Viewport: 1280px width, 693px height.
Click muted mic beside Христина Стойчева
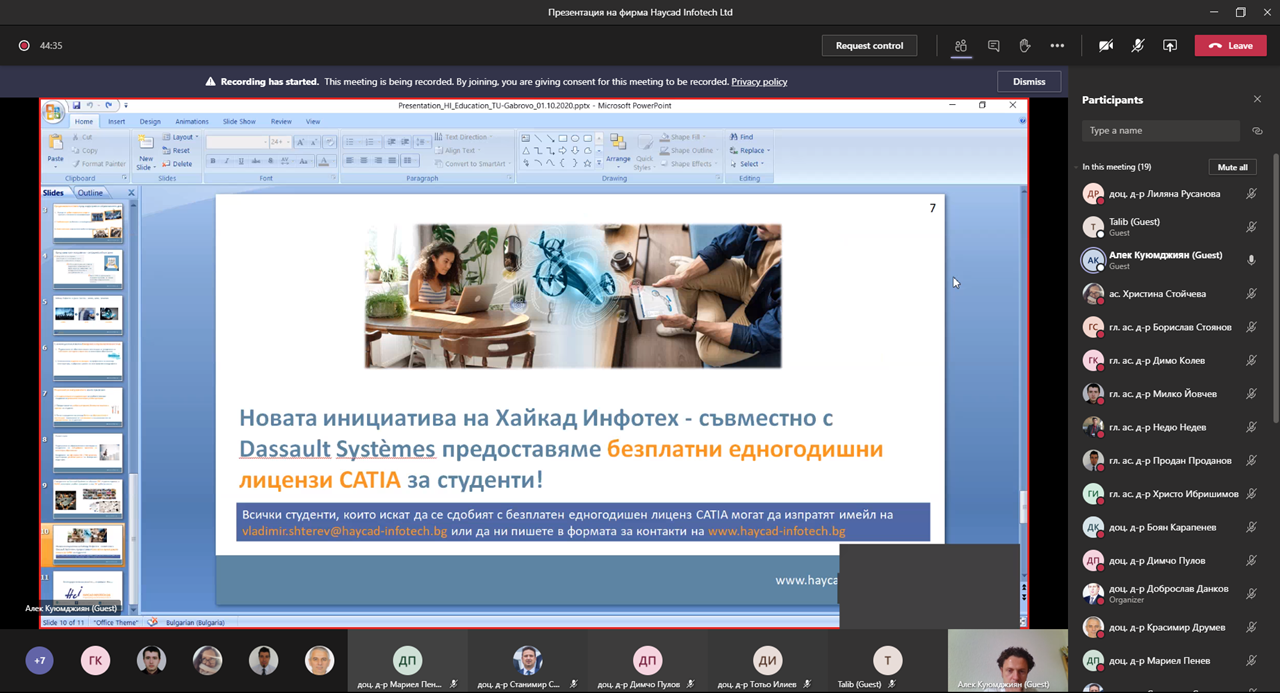[x=1250, y=294]
